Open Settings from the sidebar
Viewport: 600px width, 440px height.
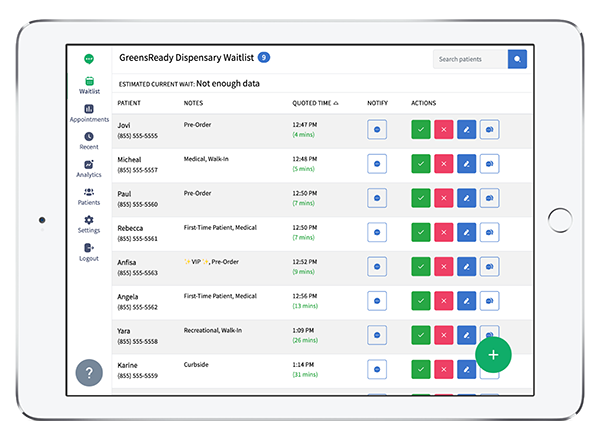[x=89, y=225]
